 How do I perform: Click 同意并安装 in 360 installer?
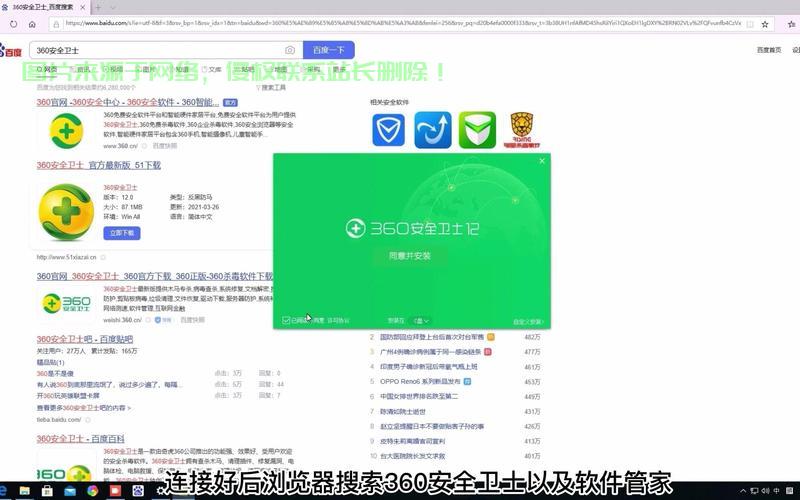click(410, 256)
